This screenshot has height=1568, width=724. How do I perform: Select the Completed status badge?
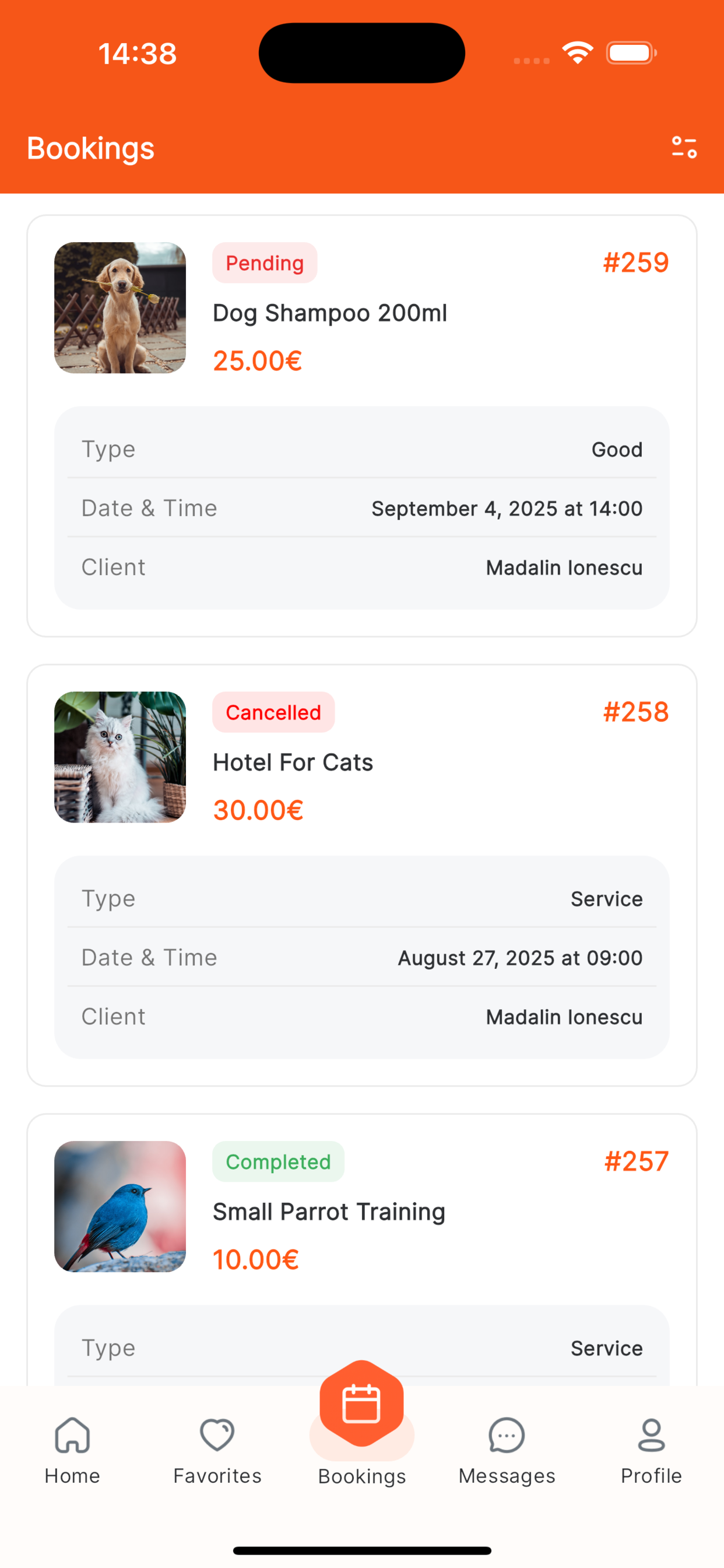(x=278, y=1161)
